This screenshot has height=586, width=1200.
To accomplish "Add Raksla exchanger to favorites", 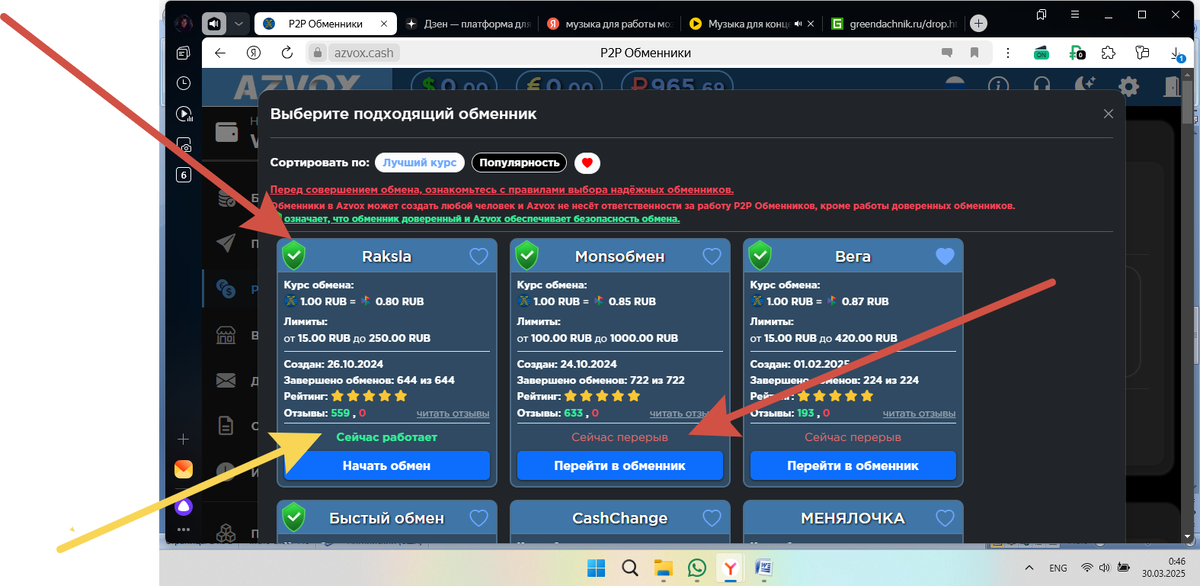I will click(x=479, y=257).
